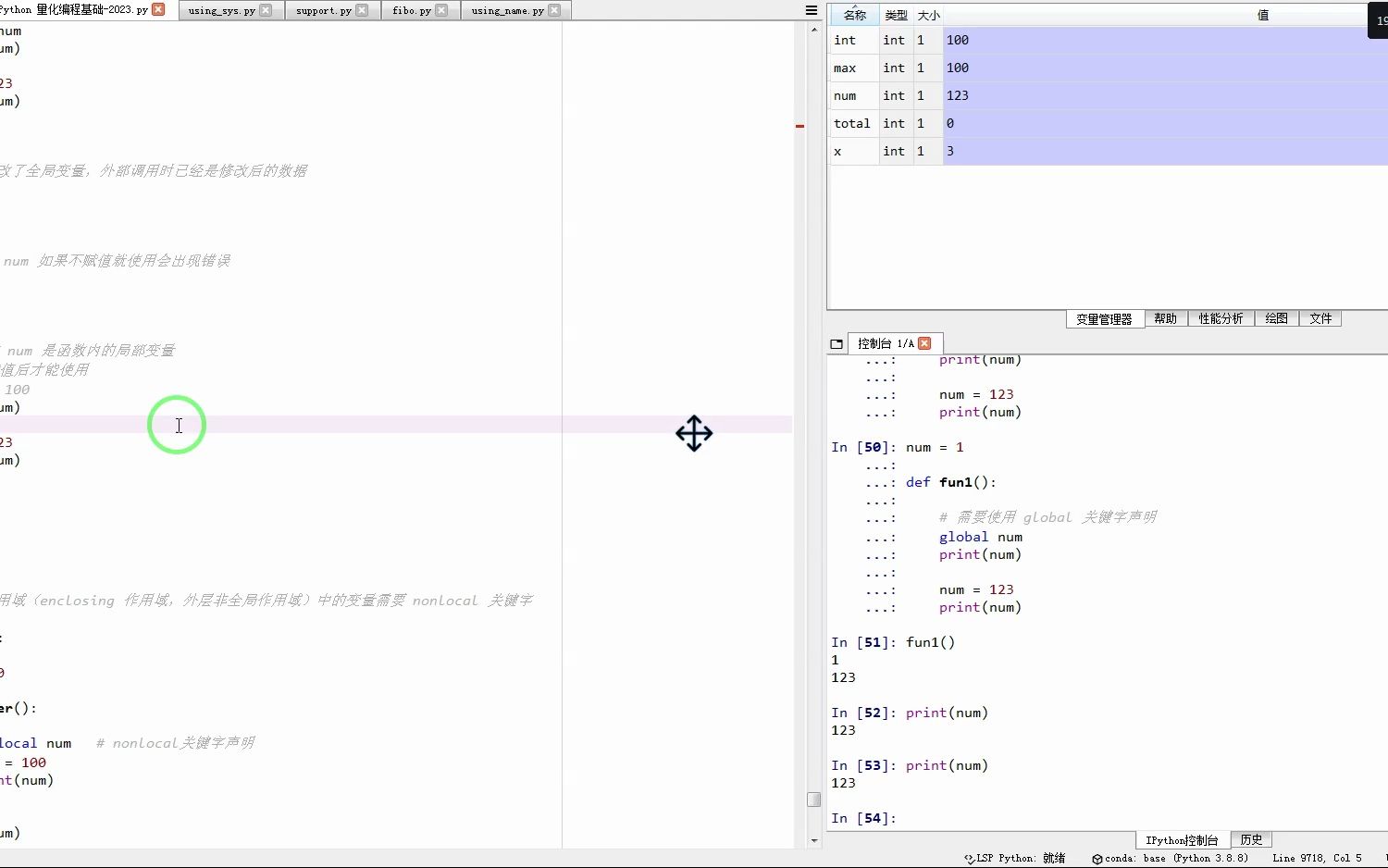Image resolution: width=1388 pixels, height=868 pixels.
Task: Open the 文件 pane tab
Action: [x=1320, y=318]
